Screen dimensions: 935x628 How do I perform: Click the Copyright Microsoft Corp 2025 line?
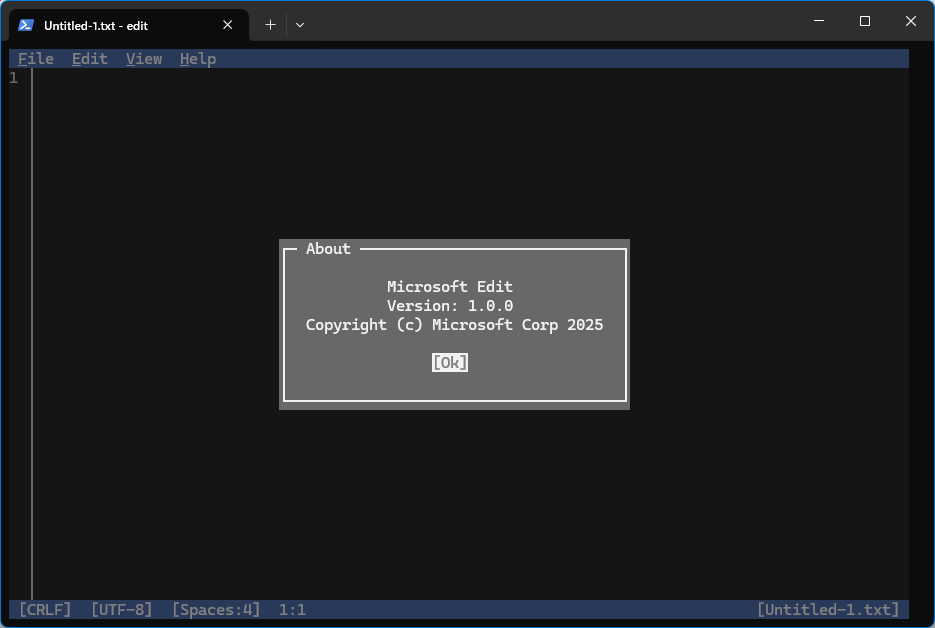[x=454, y=324]
